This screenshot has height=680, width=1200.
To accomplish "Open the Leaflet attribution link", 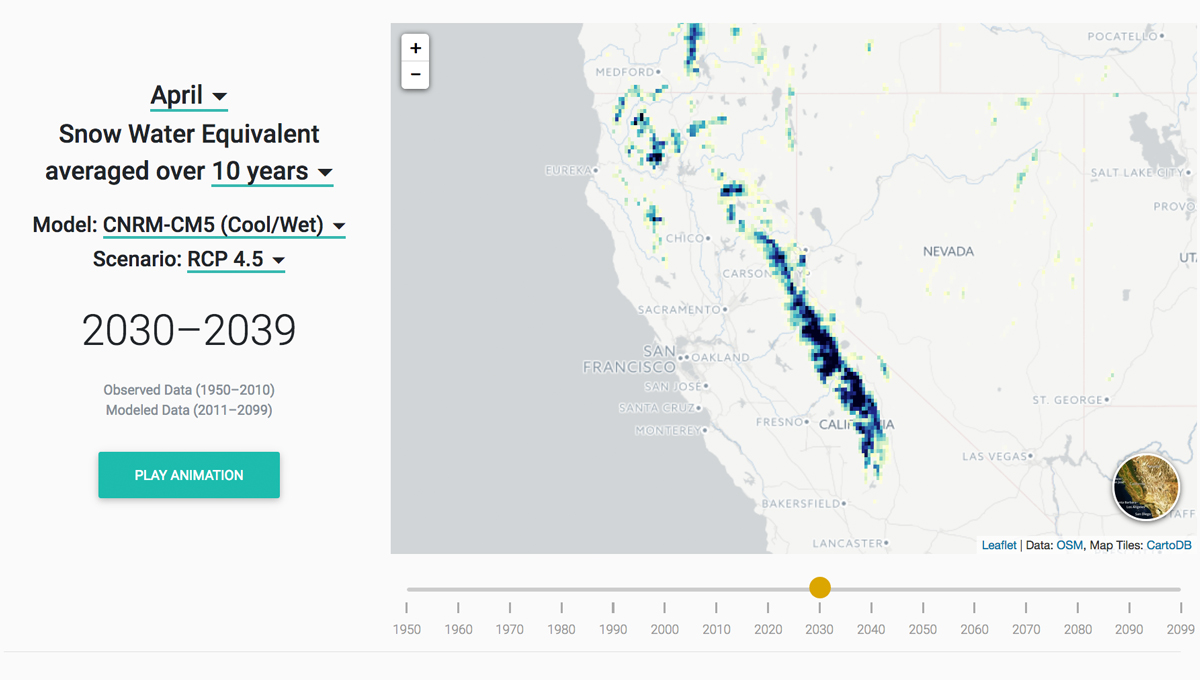I will coord(998,545).
